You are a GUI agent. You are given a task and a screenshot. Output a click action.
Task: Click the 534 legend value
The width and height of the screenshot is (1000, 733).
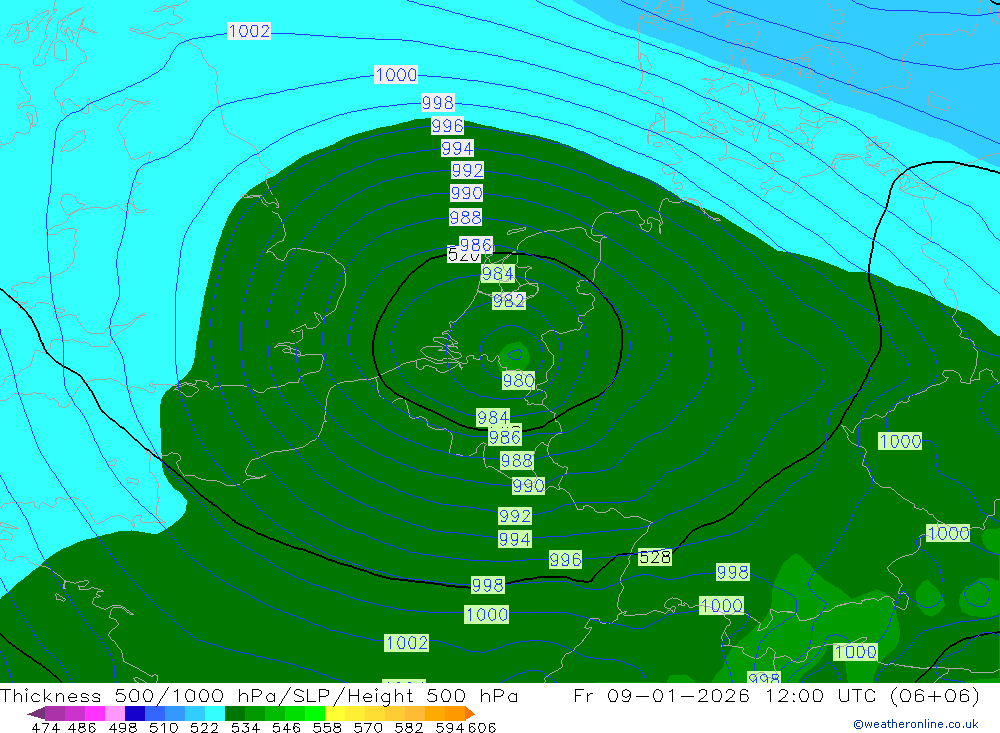pos(245,727)
